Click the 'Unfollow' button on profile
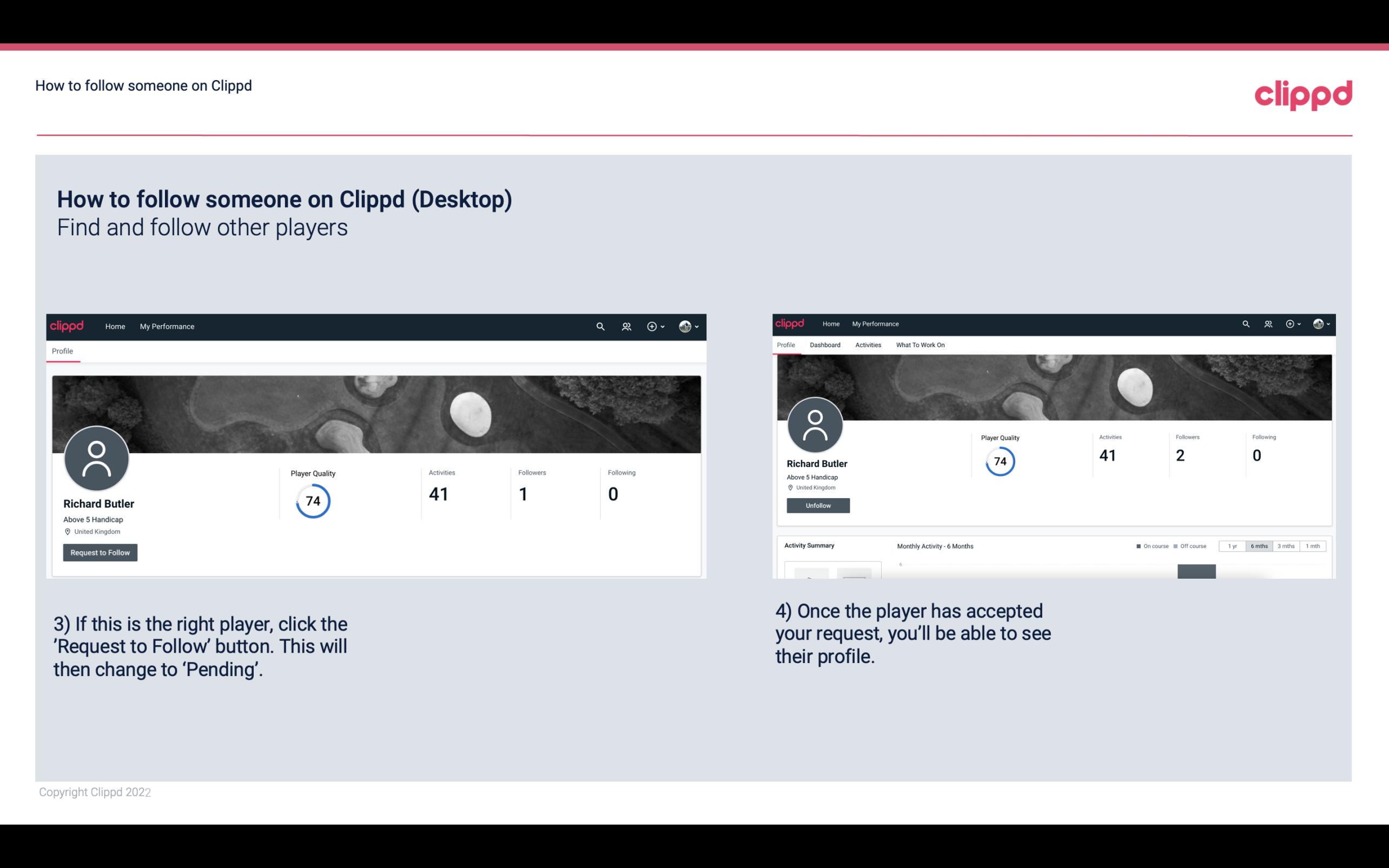Viewport: 1389px width, 868px height. pyautogui.click(x=817, y=505)
